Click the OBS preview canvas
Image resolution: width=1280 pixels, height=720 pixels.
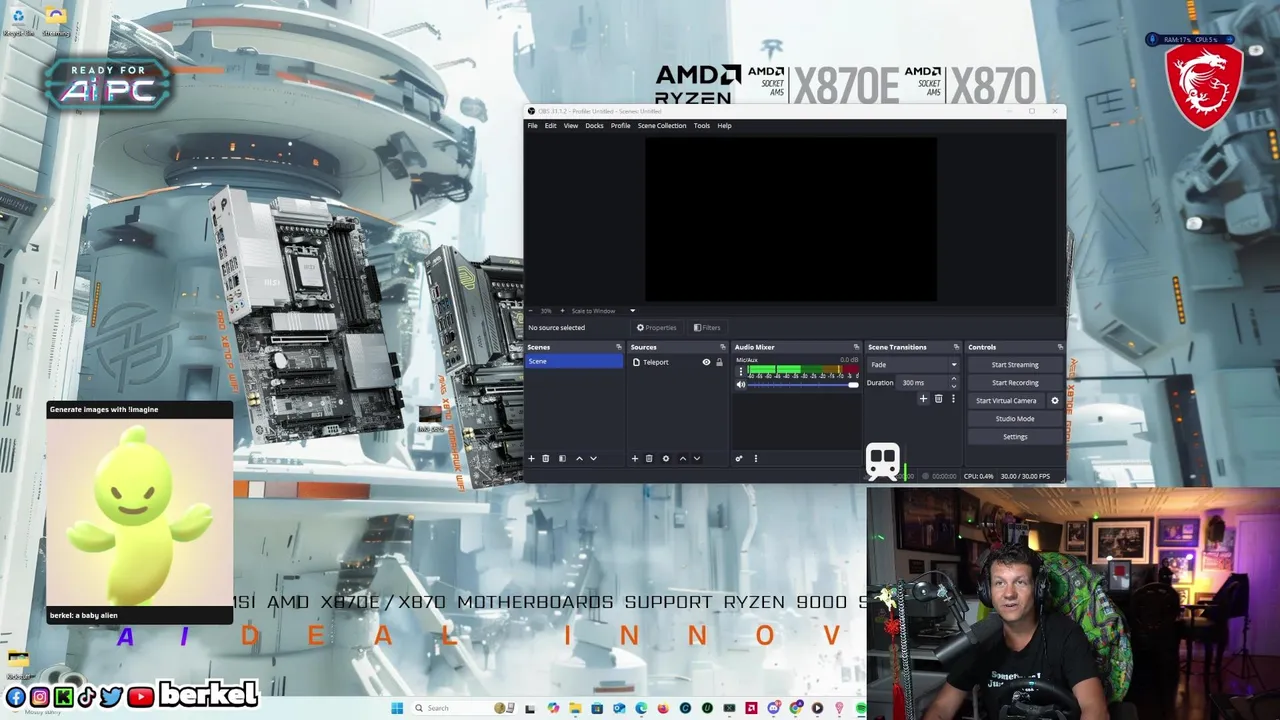(791, 219)
